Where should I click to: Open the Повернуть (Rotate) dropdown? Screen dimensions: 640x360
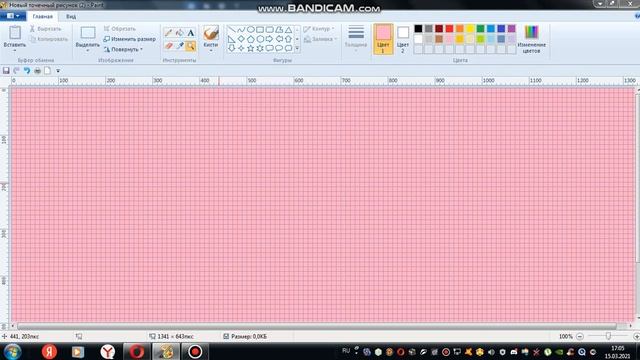point(123,49)
